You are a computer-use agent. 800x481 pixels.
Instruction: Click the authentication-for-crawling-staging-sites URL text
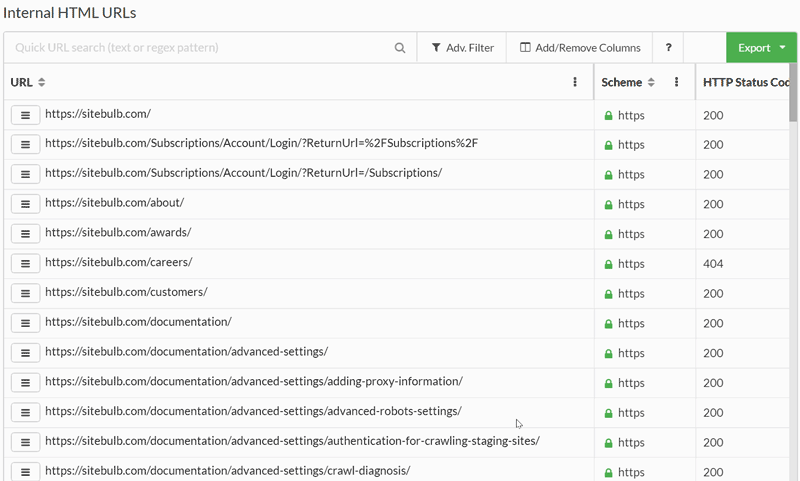coord(292,441)
